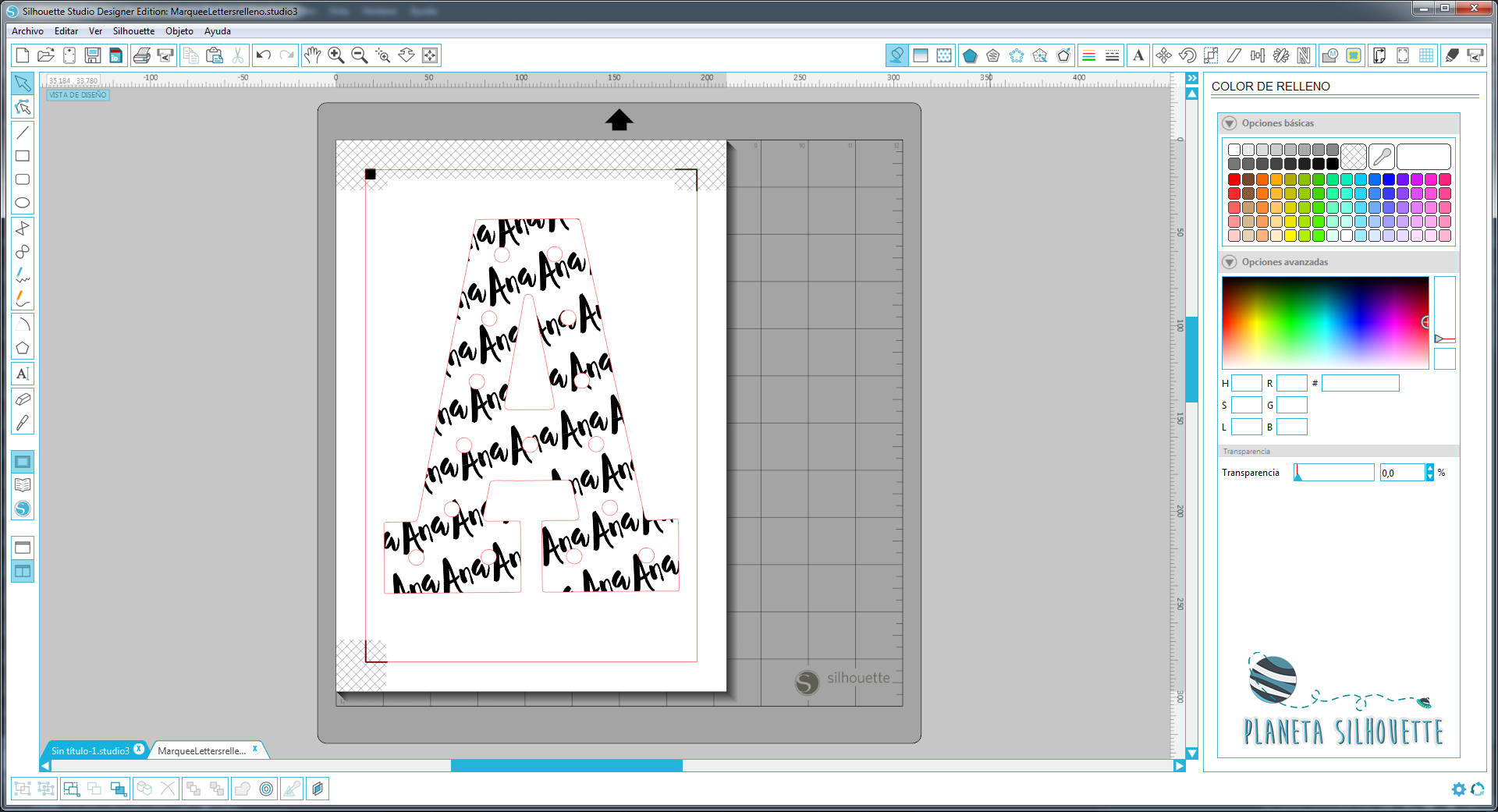The image size is (1498, 812).
Task: Click the hex color (#) input field
Action: click(1361, 383)
